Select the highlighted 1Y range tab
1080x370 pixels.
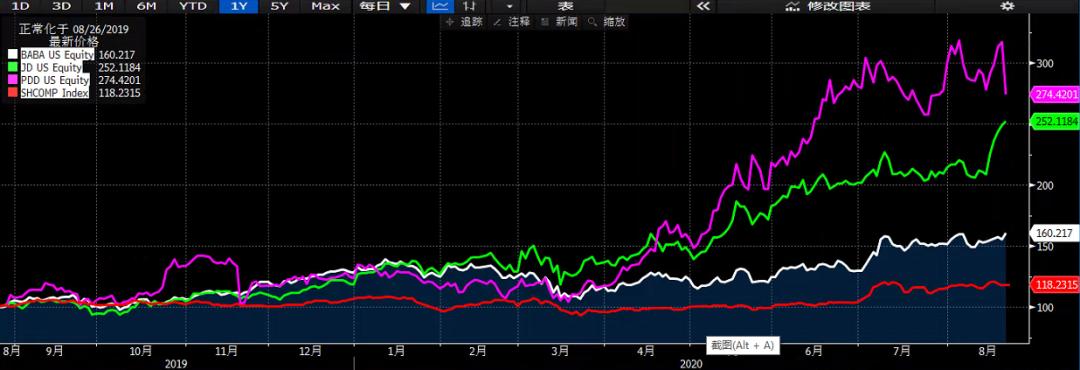pyautogui.click(x=239, y=6)
